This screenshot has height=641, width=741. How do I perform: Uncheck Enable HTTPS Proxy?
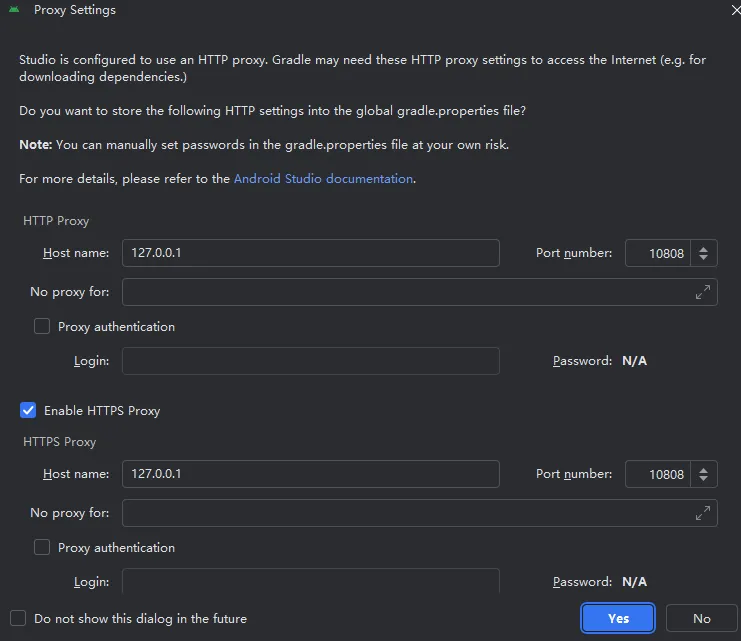(29, 410)
